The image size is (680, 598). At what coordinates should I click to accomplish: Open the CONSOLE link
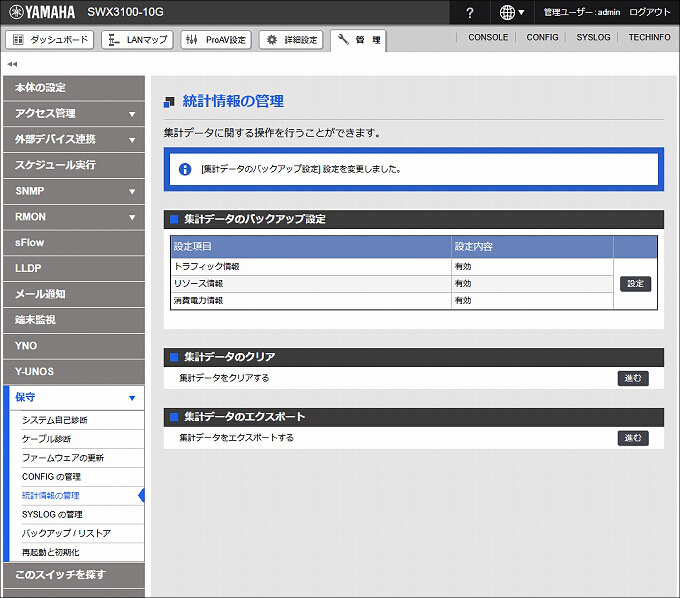[488, 37]
